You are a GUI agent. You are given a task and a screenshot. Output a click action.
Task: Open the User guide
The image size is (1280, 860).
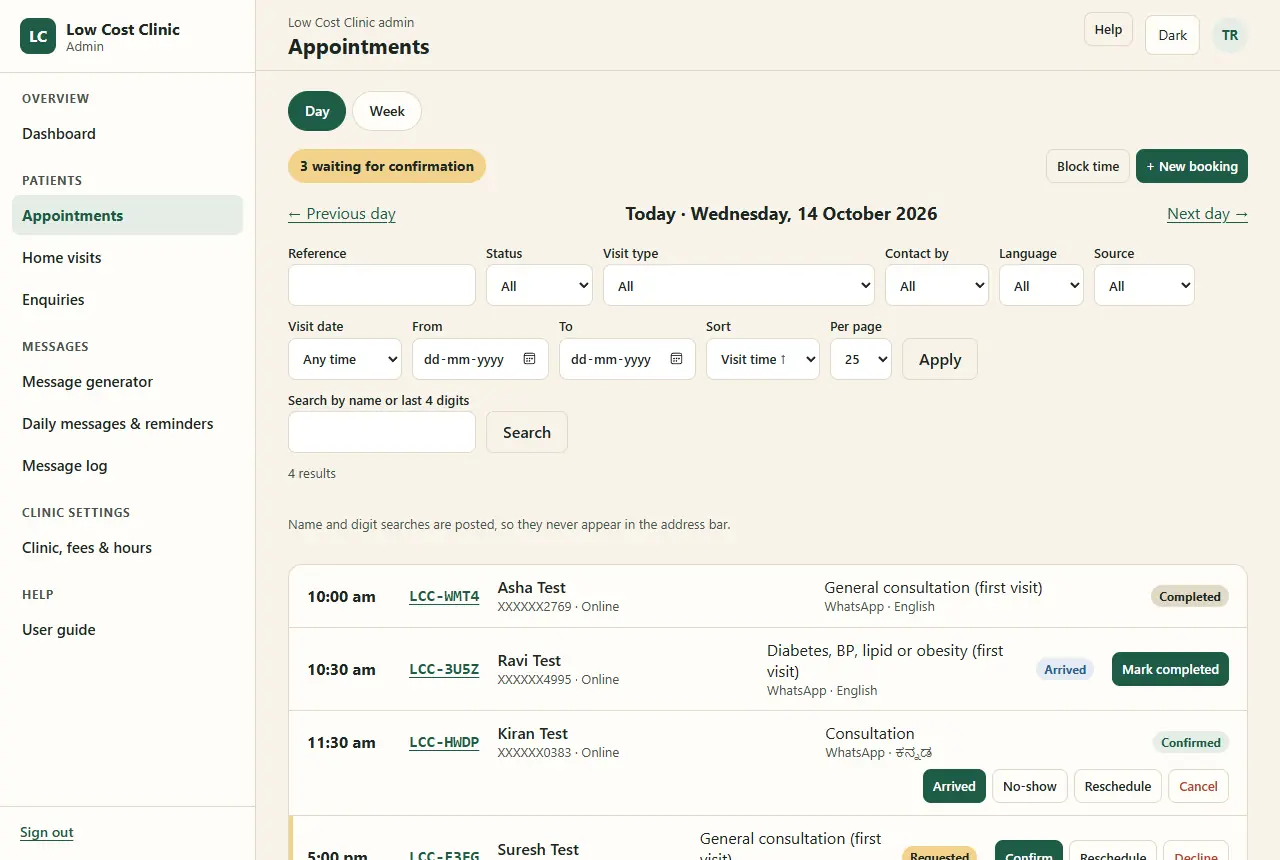click(x=127, y=630)
